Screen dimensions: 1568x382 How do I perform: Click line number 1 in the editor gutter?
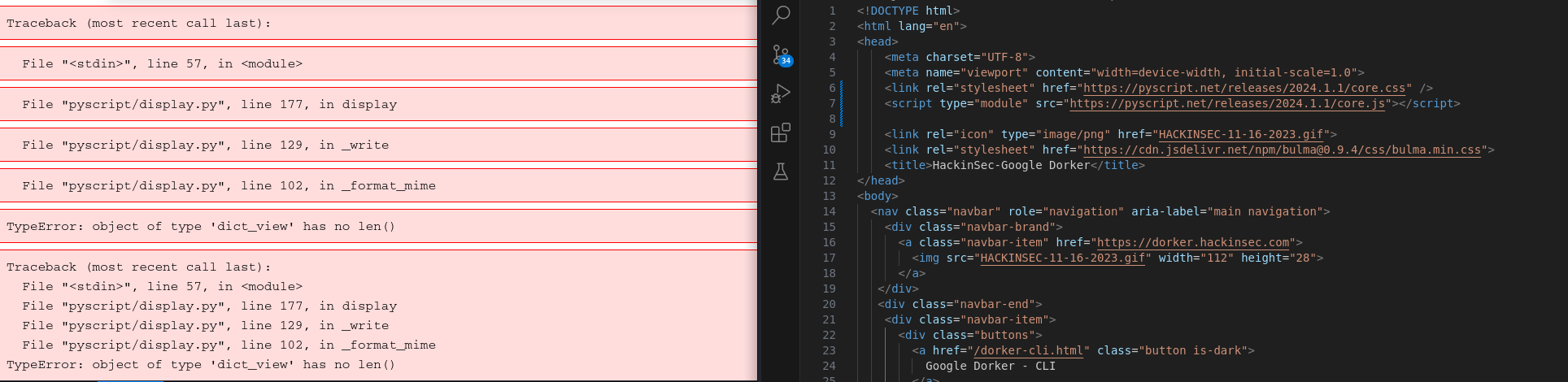(832, 11)
